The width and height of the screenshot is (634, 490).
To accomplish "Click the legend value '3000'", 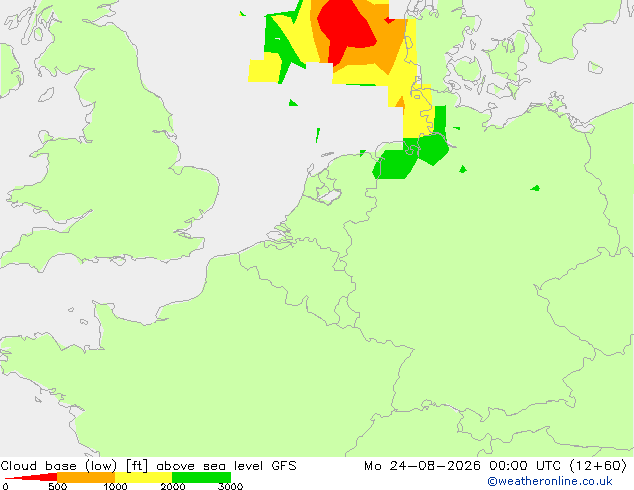I will pyautogui.click(x=230, y=486).
